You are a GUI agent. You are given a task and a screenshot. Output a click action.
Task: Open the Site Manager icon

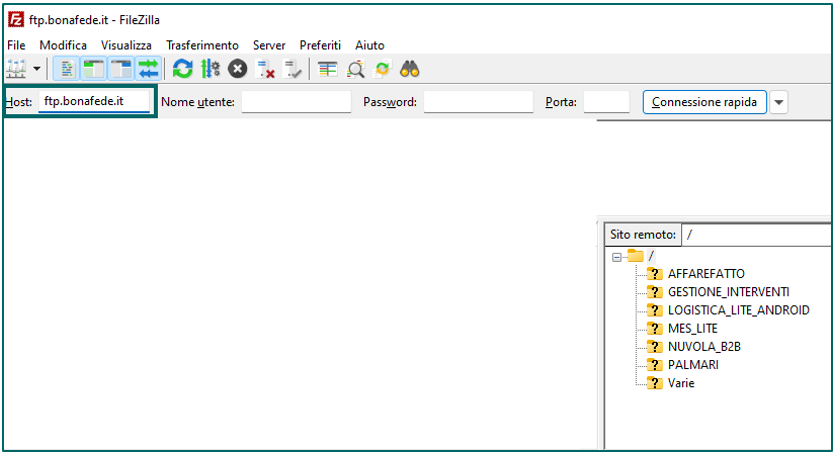point(16,69)
